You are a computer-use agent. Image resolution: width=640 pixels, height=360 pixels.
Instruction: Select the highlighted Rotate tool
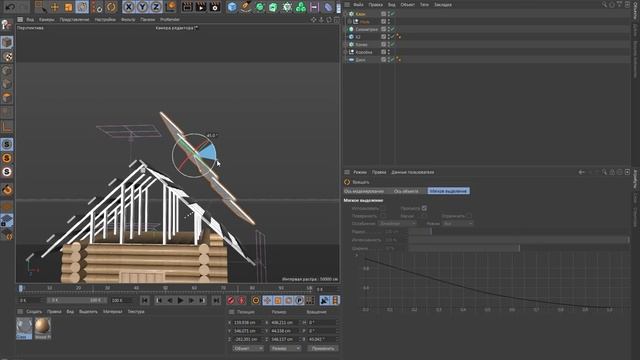[x=82, y=7]
